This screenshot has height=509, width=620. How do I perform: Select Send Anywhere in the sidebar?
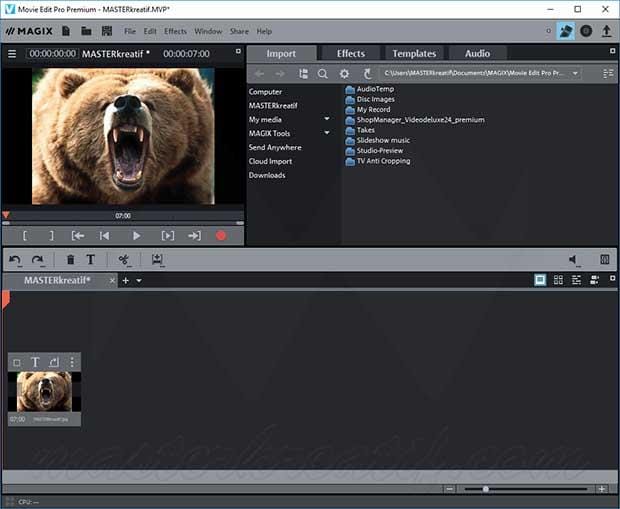pos(275,148)
